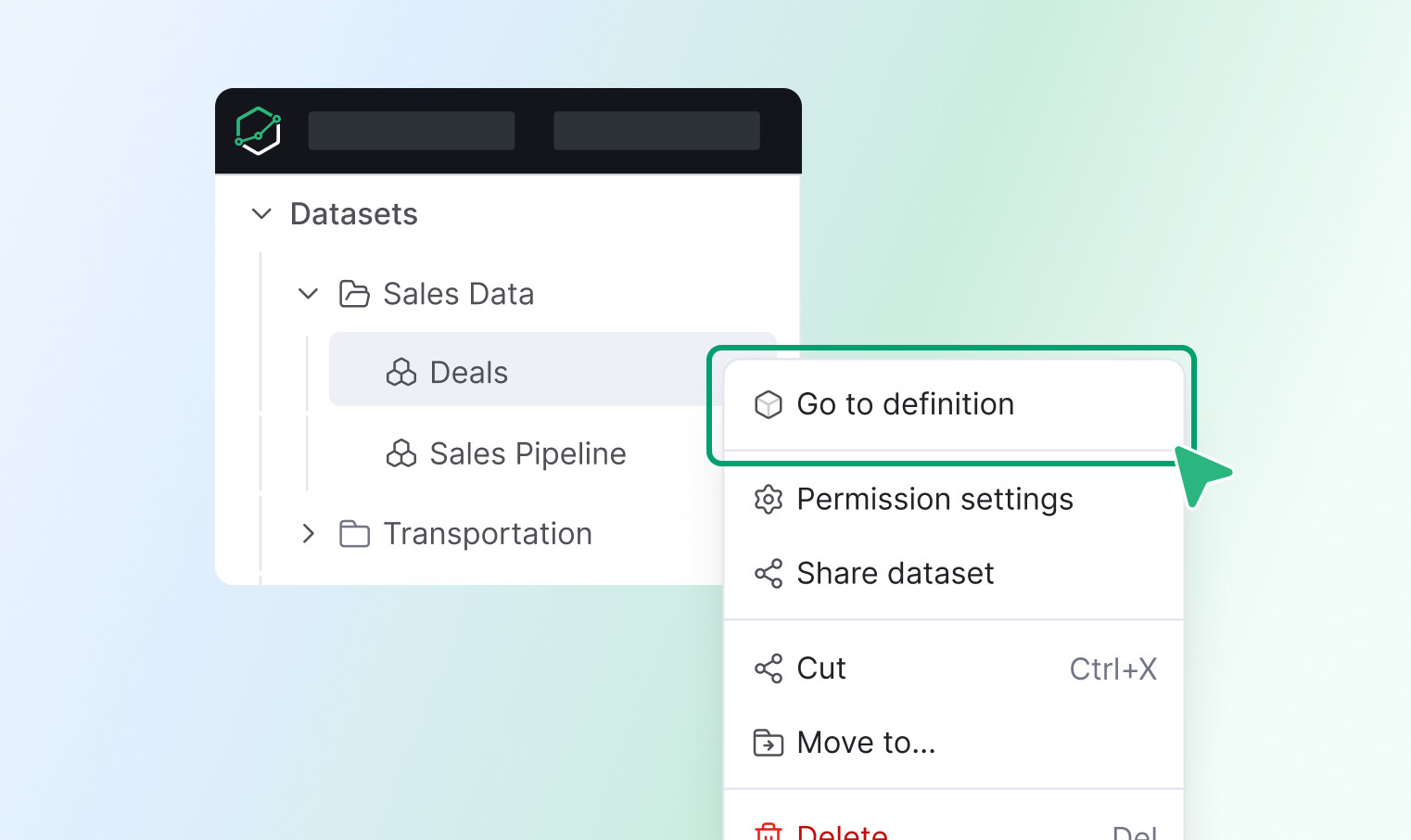
Task: Click the red trash icon for Delete
Action: pyautogui.click(x=769, y=832)
